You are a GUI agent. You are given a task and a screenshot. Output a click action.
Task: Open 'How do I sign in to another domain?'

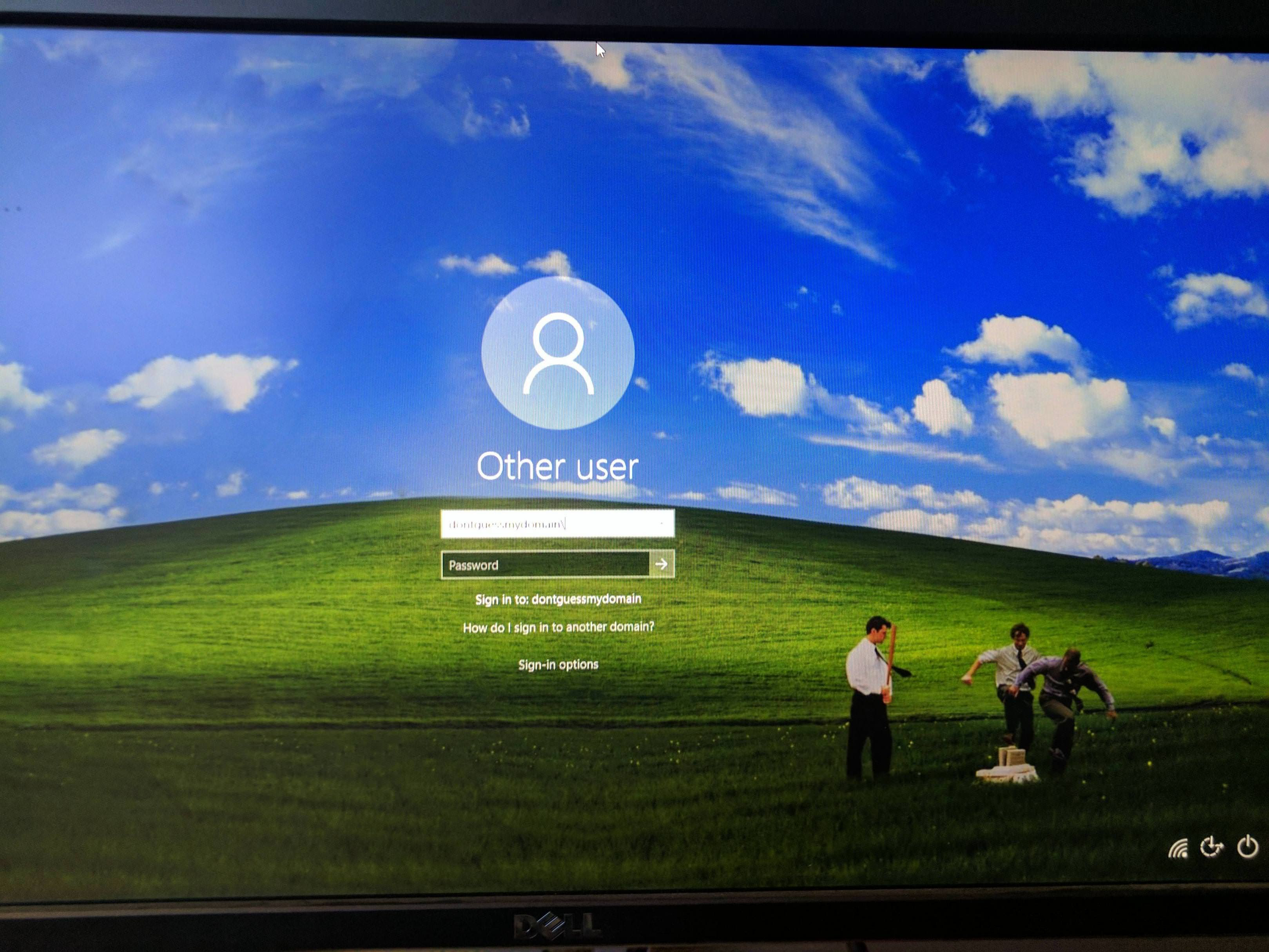[558, 627]
